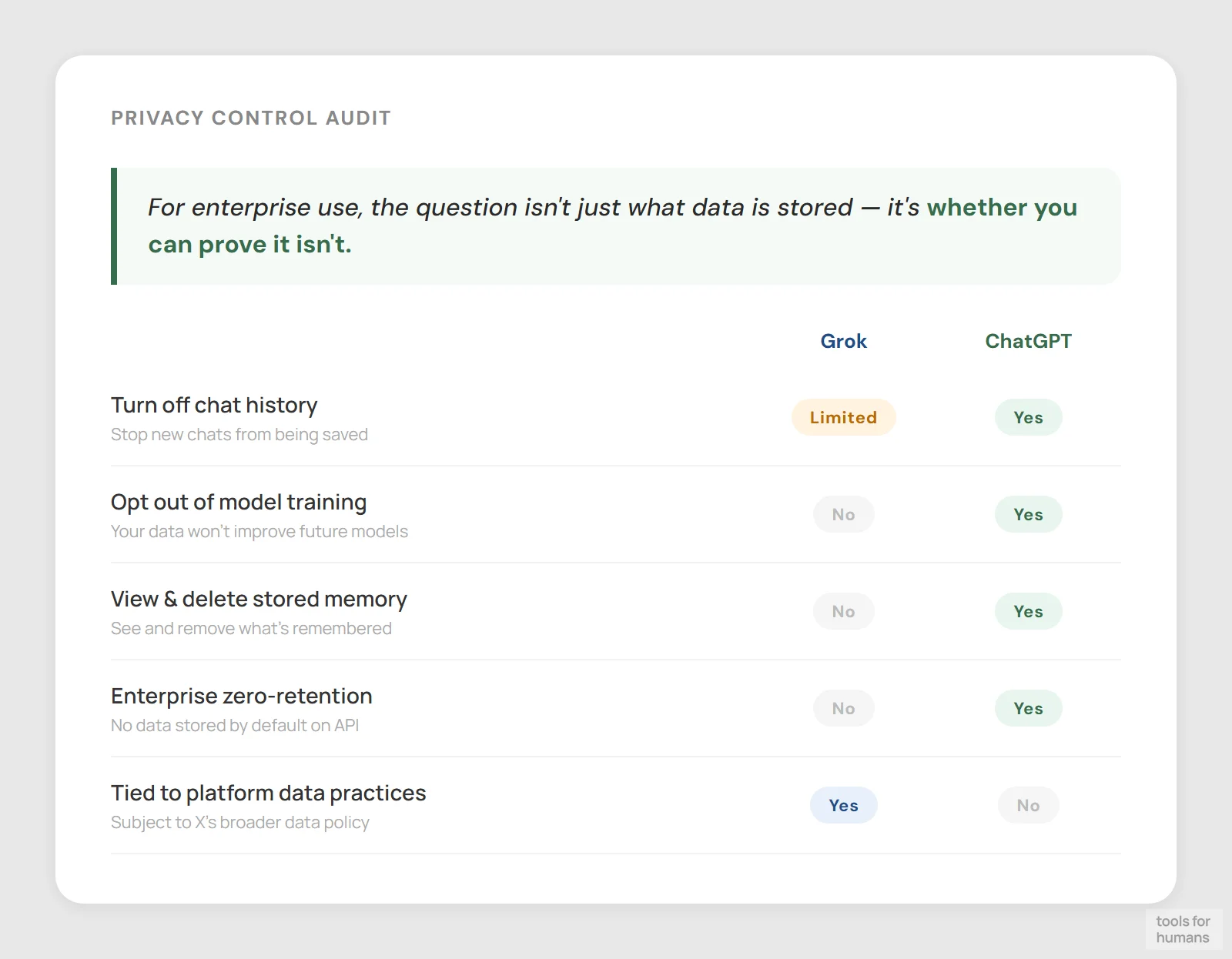Click the 'Limited' badge under Grok
This screenshot has width=1232, height=959.
pos(844,417)
